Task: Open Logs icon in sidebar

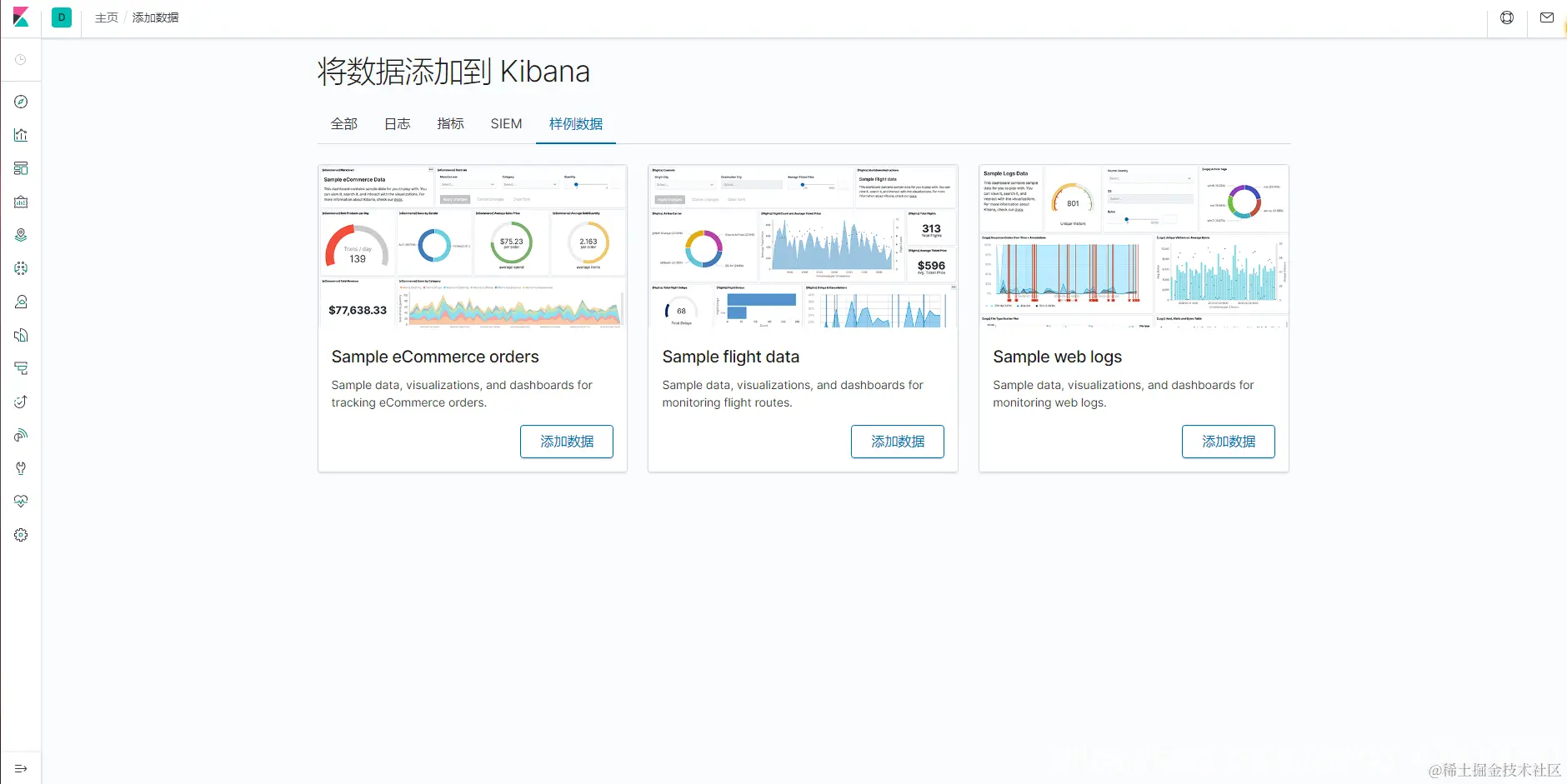Action: click(21, 335)
